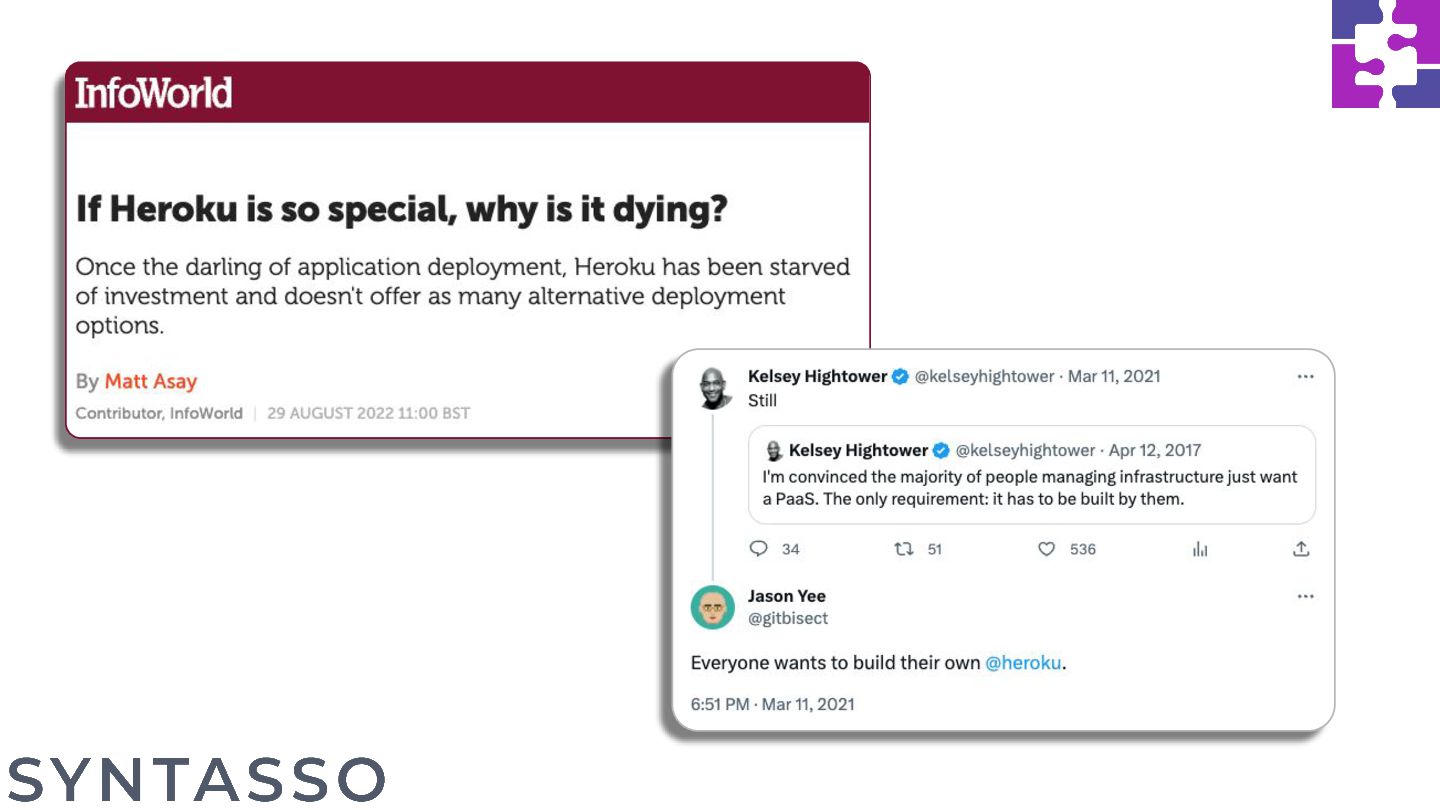The image size is (1440, 810).
Task: Click the 'Still' tweet text
Action: (x=762, y=400)
